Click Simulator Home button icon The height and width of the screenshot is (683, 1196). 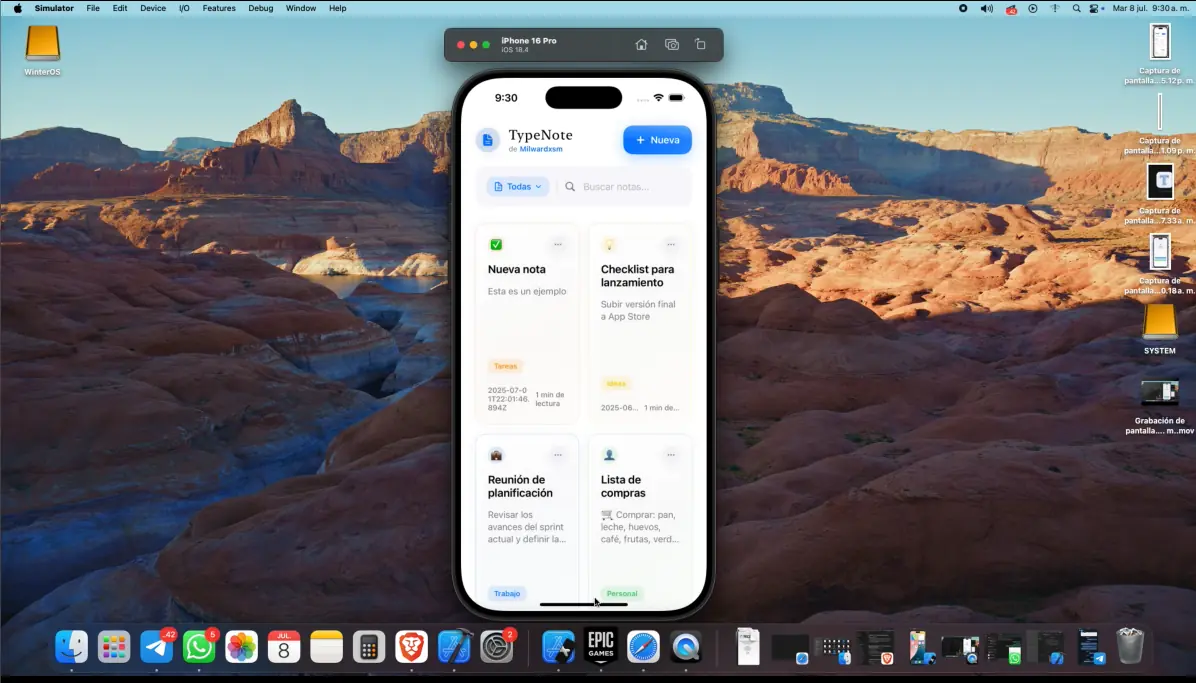[641, 45]
